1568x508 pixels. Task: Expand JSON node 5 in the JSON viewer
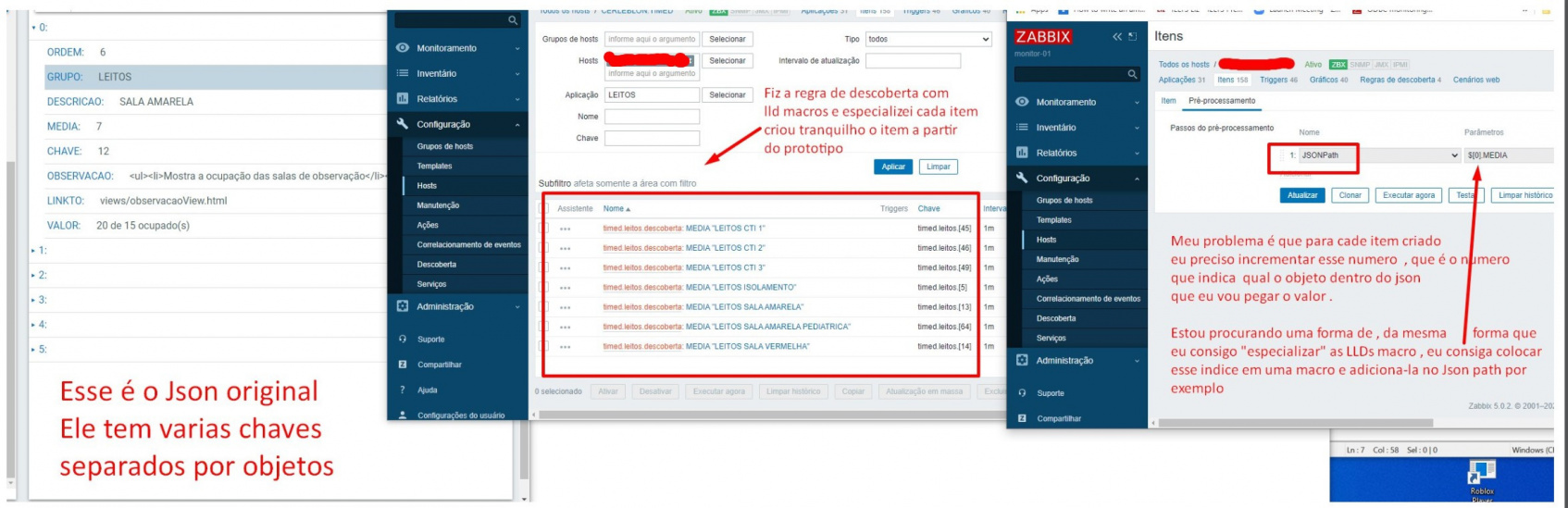[34, 350]
